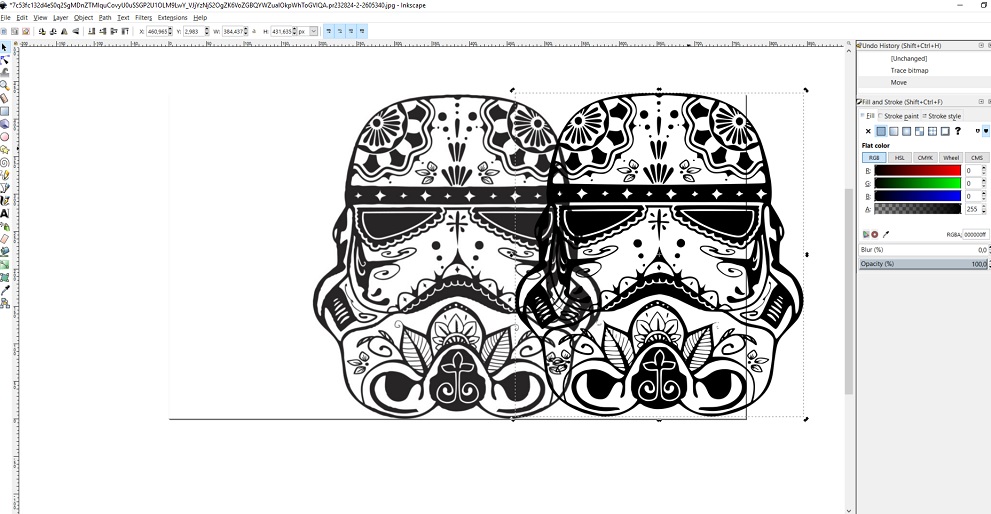Select the 3D Box tool

click(5, 124)
